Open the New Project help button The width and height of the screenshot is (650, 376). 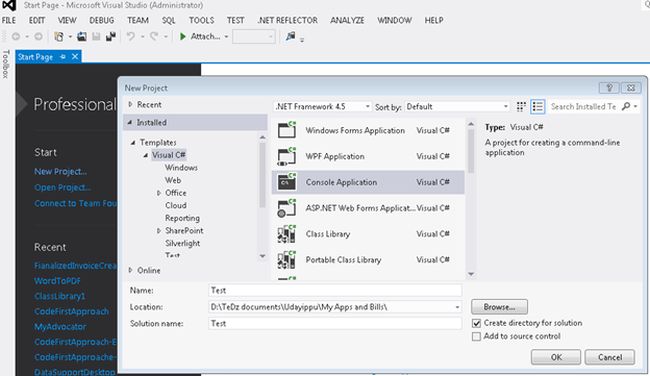click(x=609, y=87)
